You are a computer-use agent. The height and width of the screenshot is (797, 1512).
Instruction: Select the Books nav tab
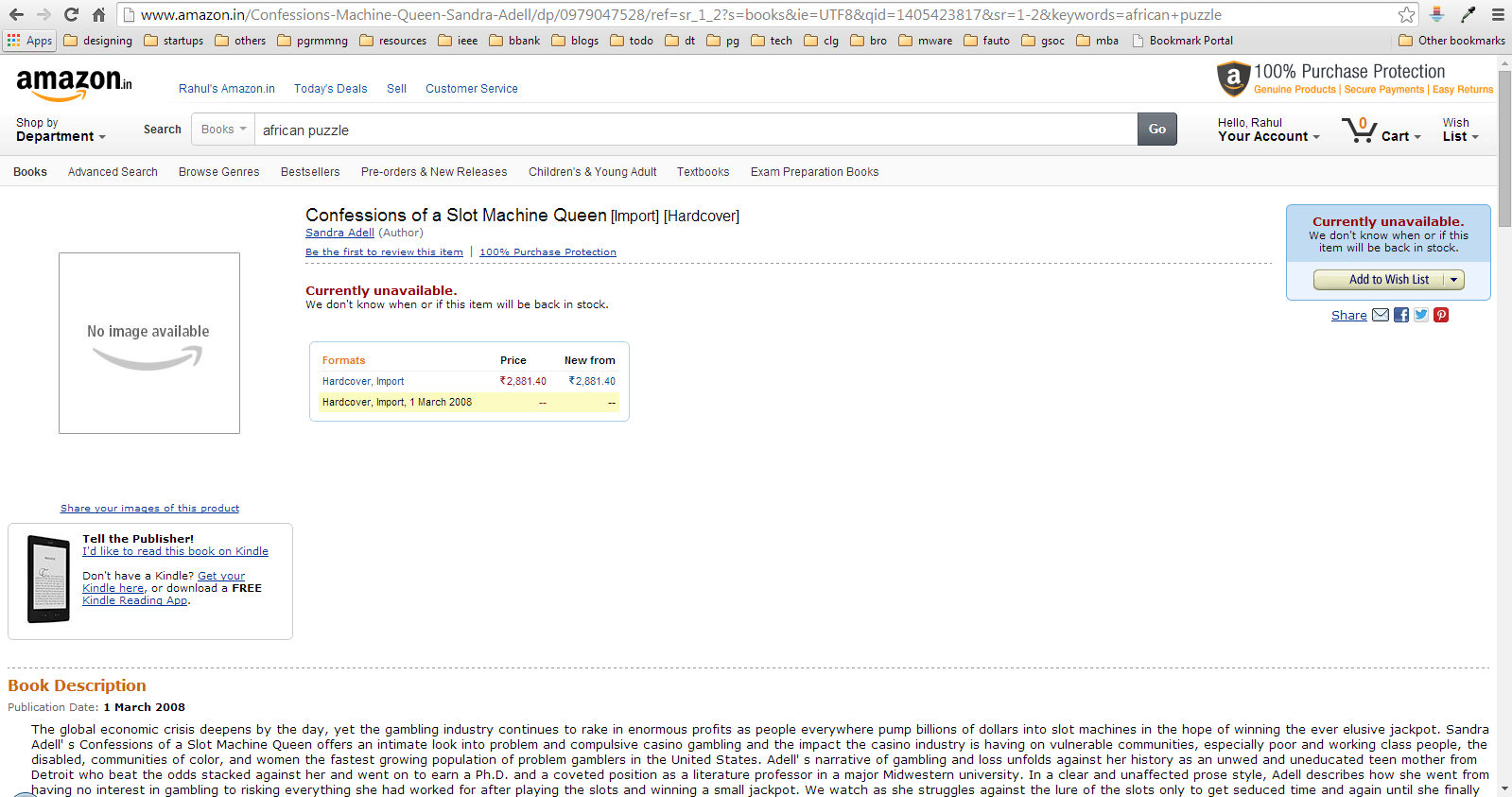(x=30, y=172)
